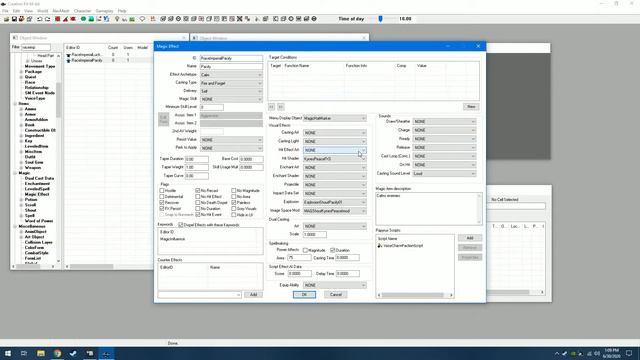640x360 pixels.
Task: Open the Effect Archetype dropdown
Action: pyautogui.click(x=231, y=75)
